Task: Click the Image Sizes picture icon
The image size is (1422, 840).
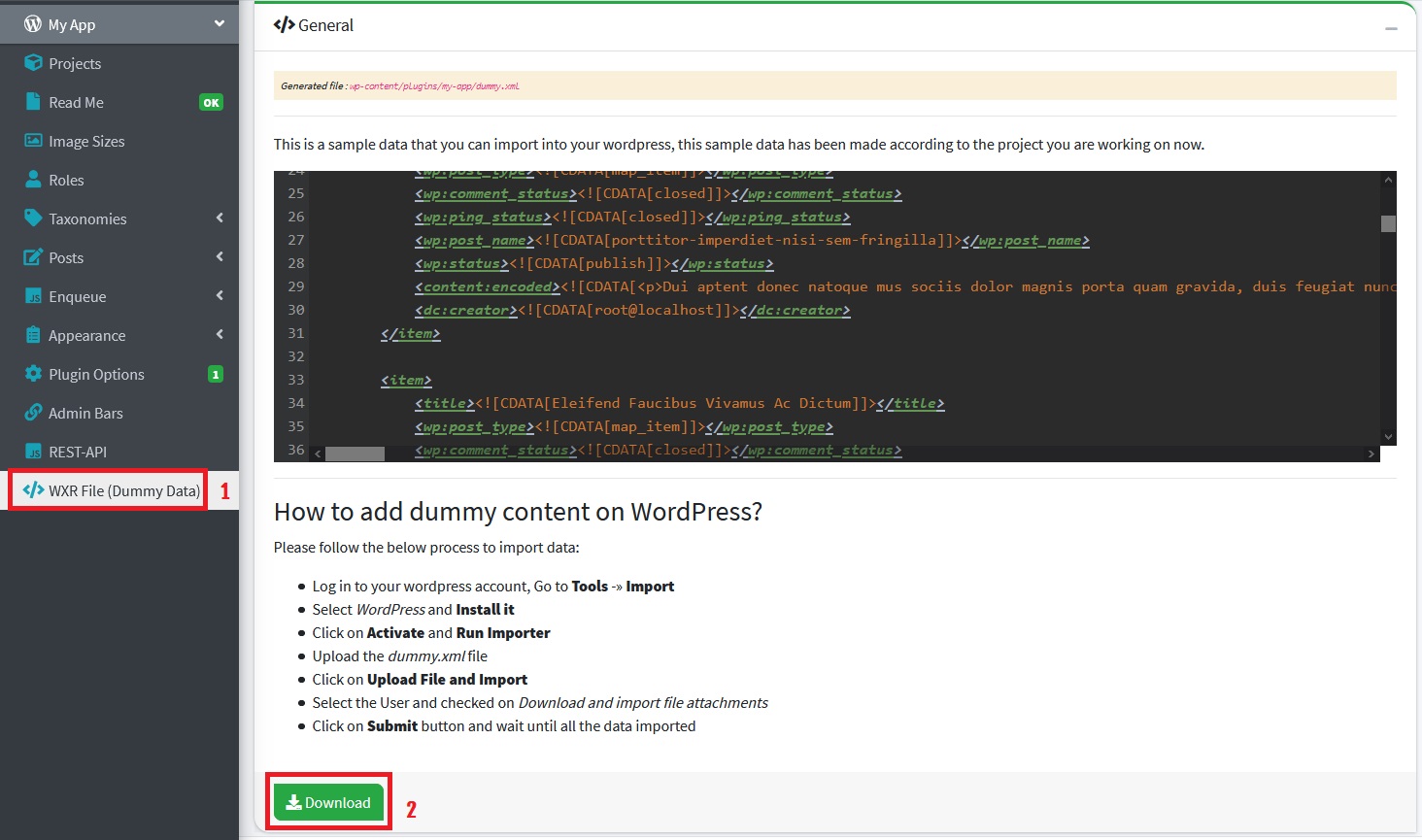Action: click(x=33, y=141)
